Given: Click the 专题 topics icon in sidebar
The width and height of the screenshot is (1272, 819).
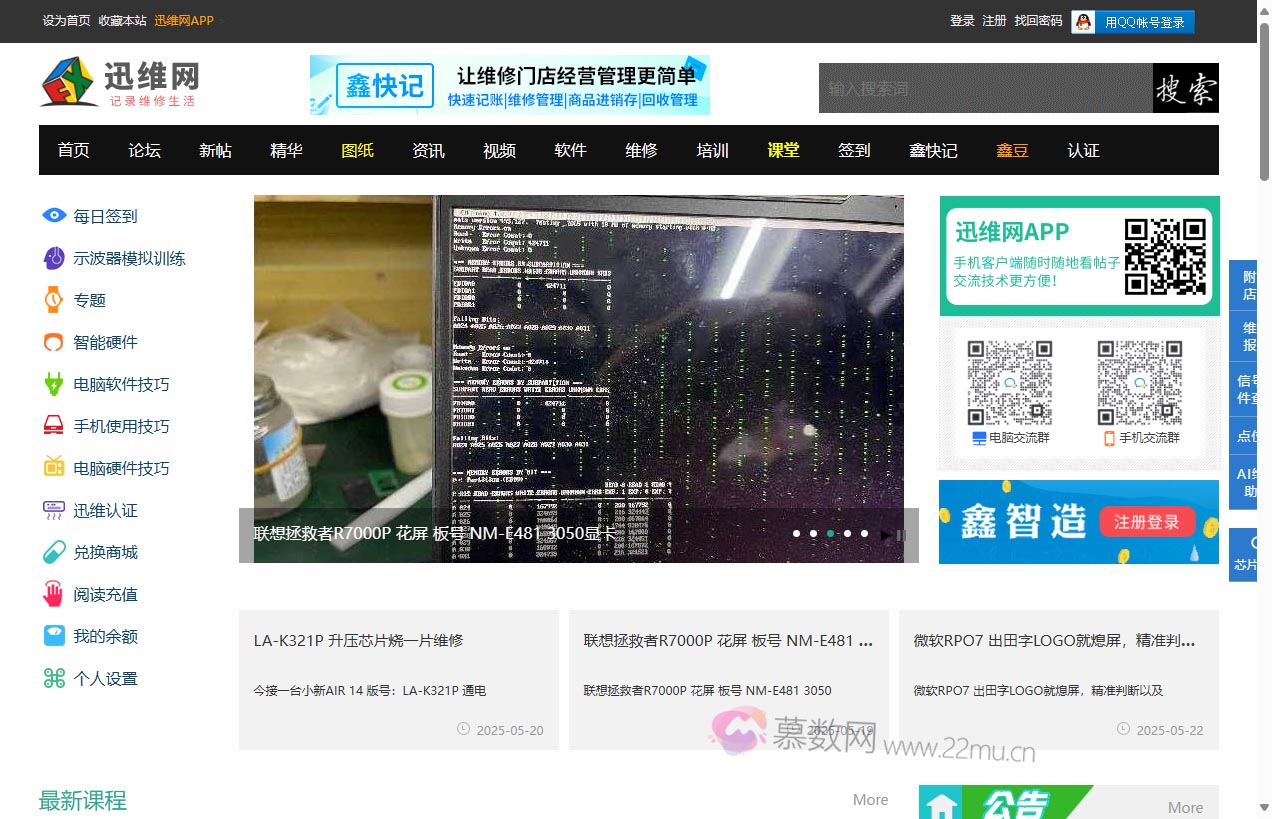Looking at the screenshot, I should 54,299.
